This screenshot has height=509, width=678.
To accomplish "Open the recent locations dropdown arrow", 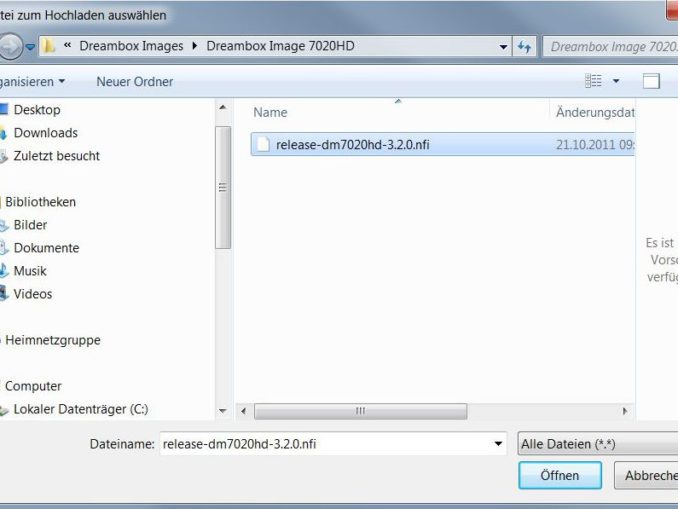I will click(x=30, y=47).
